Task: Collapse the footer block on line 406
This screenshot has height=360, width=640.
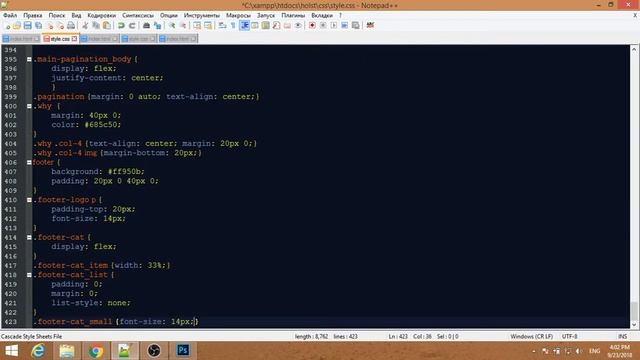Action: [29, 162]
